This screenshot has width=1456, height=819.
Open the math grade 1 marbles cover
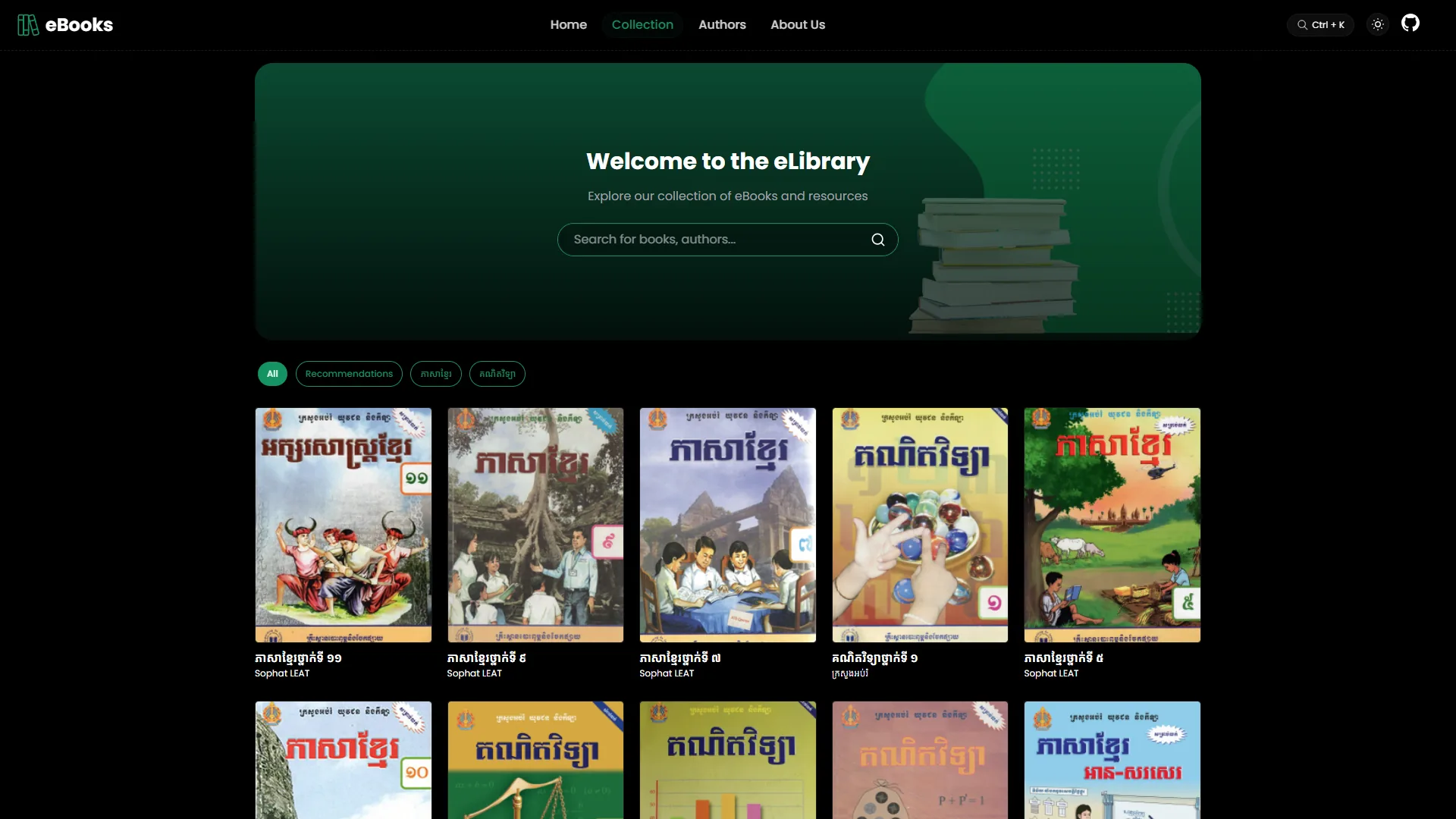point(919,525)
